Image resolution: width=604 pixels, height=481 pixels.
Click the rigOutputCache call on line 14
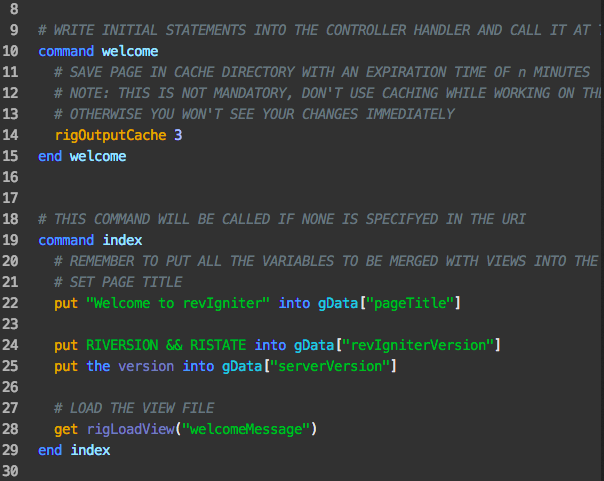click(111, 135)
